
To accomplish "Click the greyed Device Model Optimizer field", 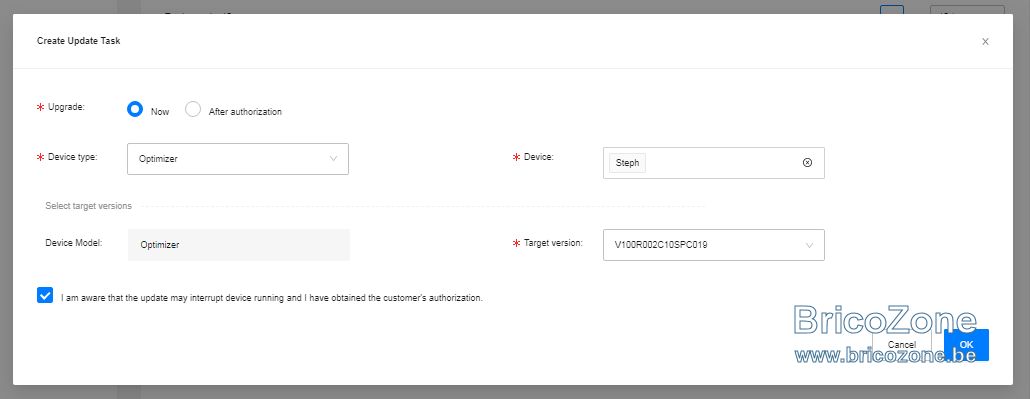I will coord(239,245).
